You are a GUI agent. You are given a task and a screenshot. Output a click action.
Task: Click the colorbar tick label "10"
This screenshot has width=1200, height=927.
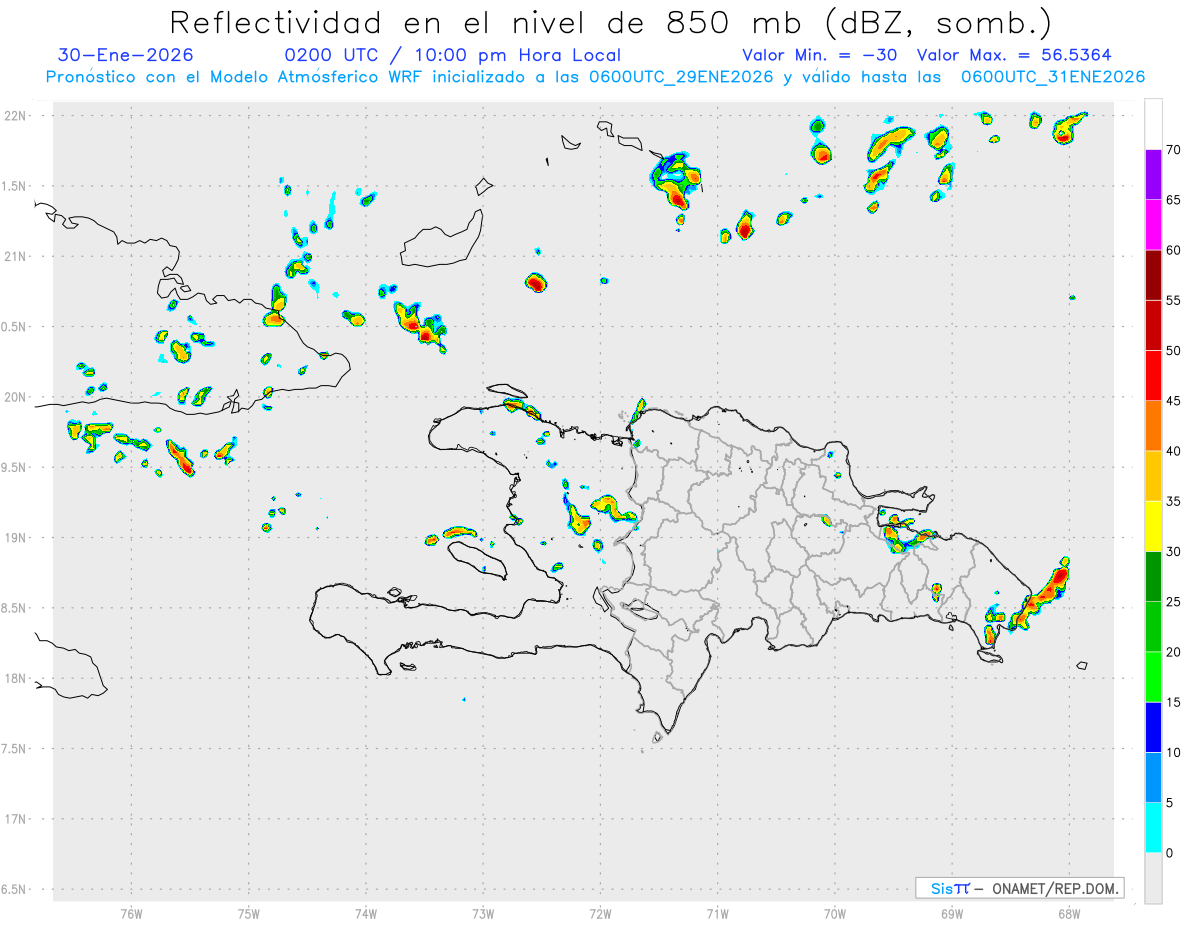pos(1173,753)
